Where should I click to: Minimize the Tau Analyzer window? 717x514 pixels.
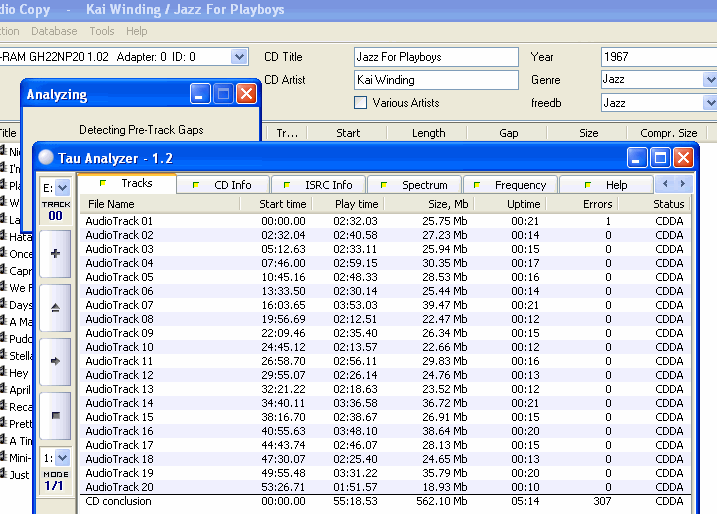(x=637, y=158)
